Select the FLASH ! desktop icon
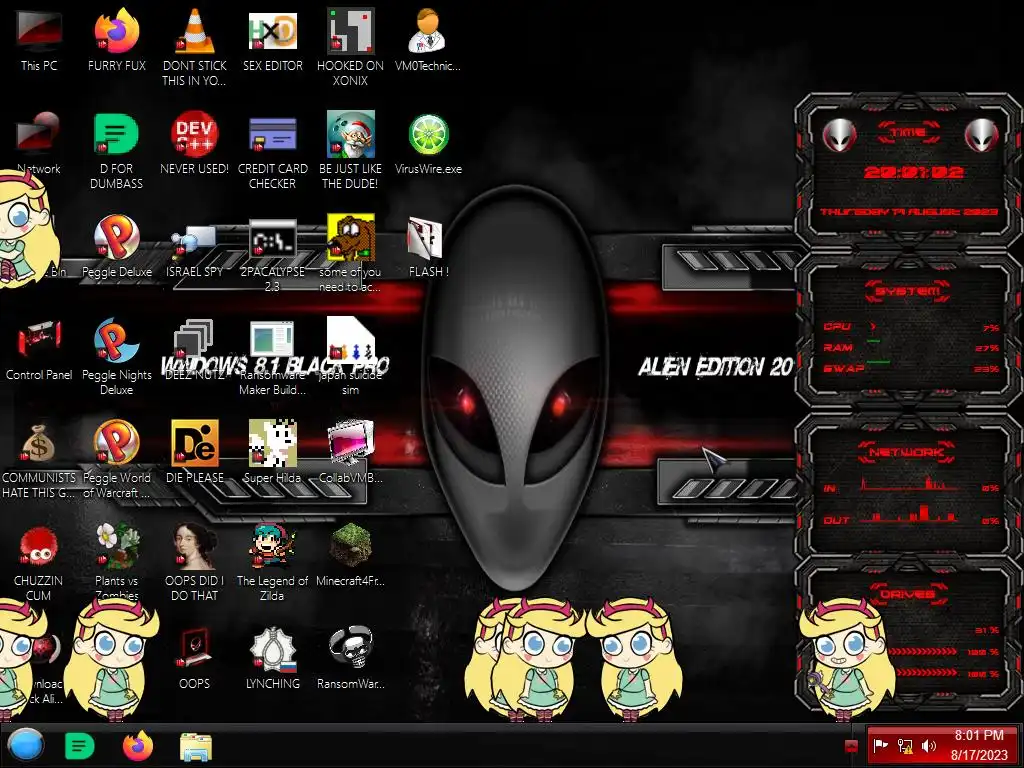The width and height of the screenshot is (1024, 768). click(424, 238)
